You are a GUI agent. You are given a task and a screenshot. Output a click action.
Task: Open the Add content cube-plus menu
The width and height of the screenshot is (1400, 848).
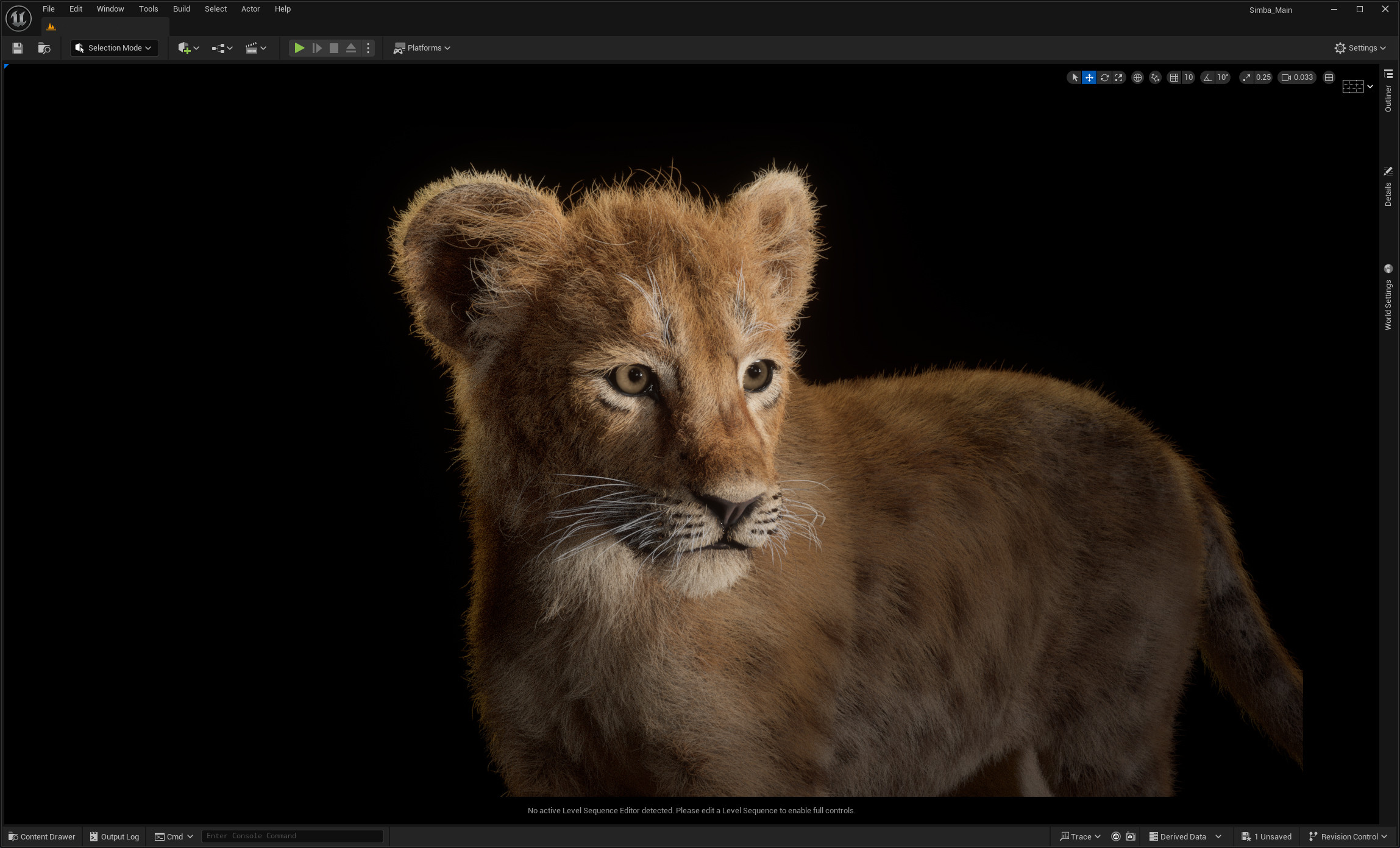(x=188, y=48)
